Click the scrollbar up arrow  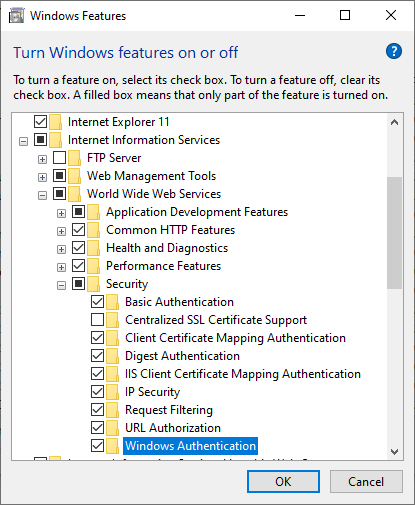pos(395,122)
